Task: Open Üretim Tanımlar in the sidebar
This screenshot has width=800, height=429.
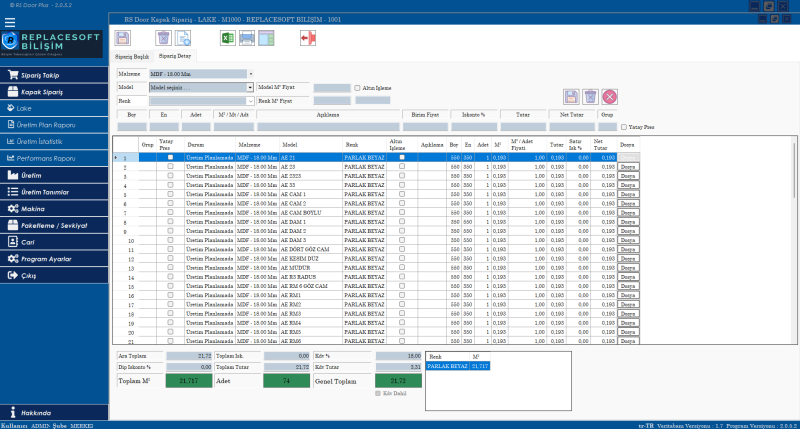Action: 54,192
